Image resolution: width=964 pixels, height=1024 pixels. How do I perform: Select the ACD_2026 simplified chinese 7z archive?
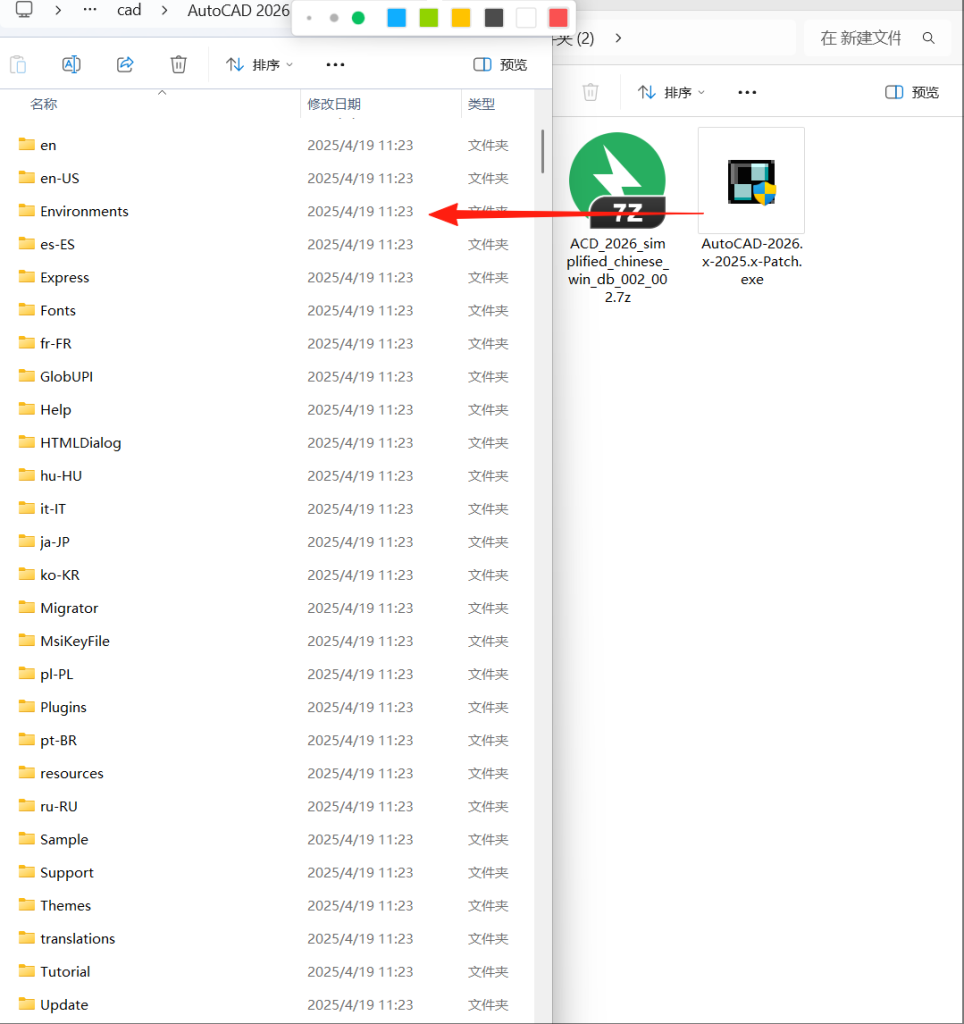coord(617,181)
